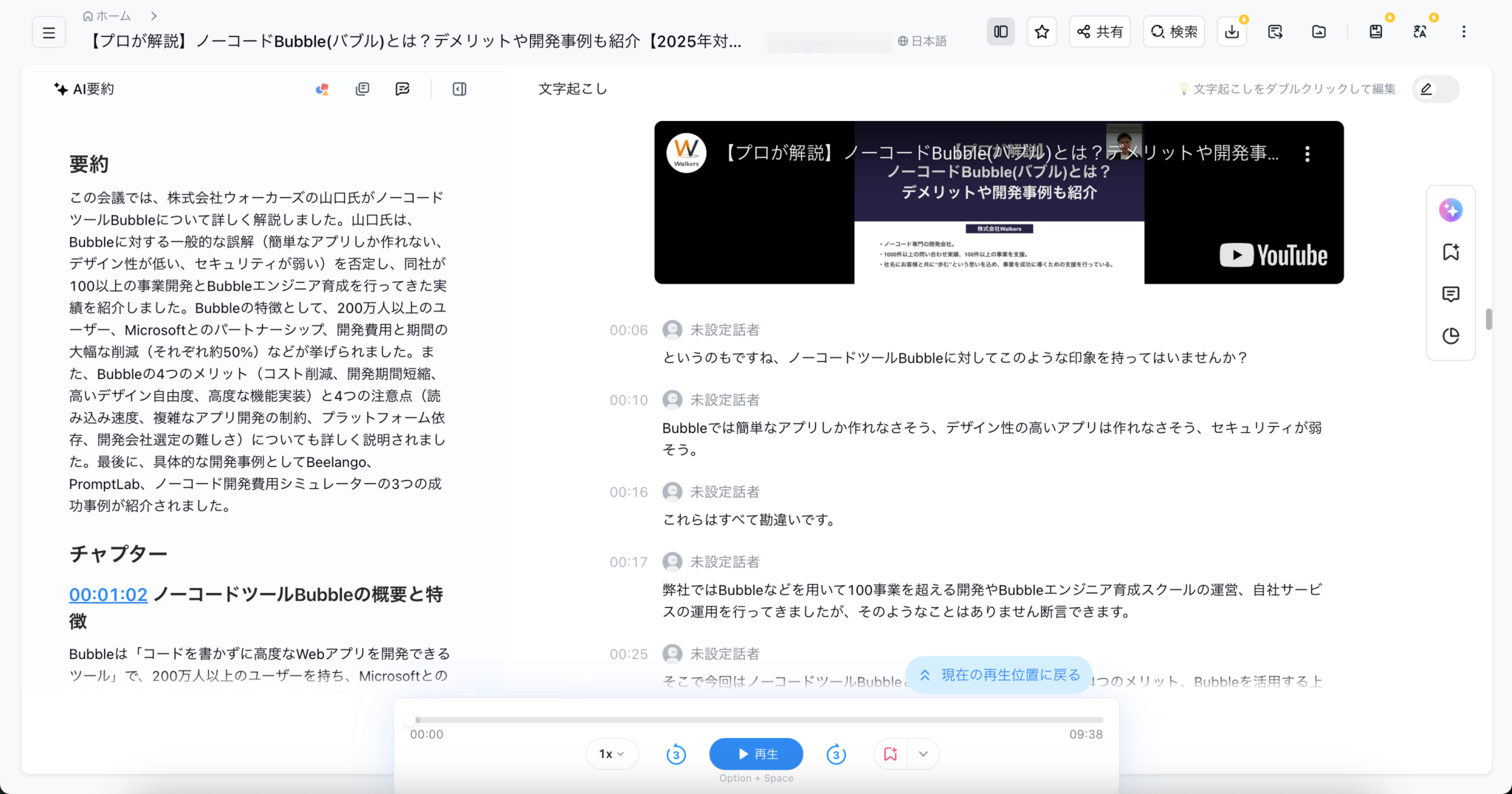Viewport: 1512px width, 794px height.
Task: Open the 1x playback speed dropdown
Action: 611,753
